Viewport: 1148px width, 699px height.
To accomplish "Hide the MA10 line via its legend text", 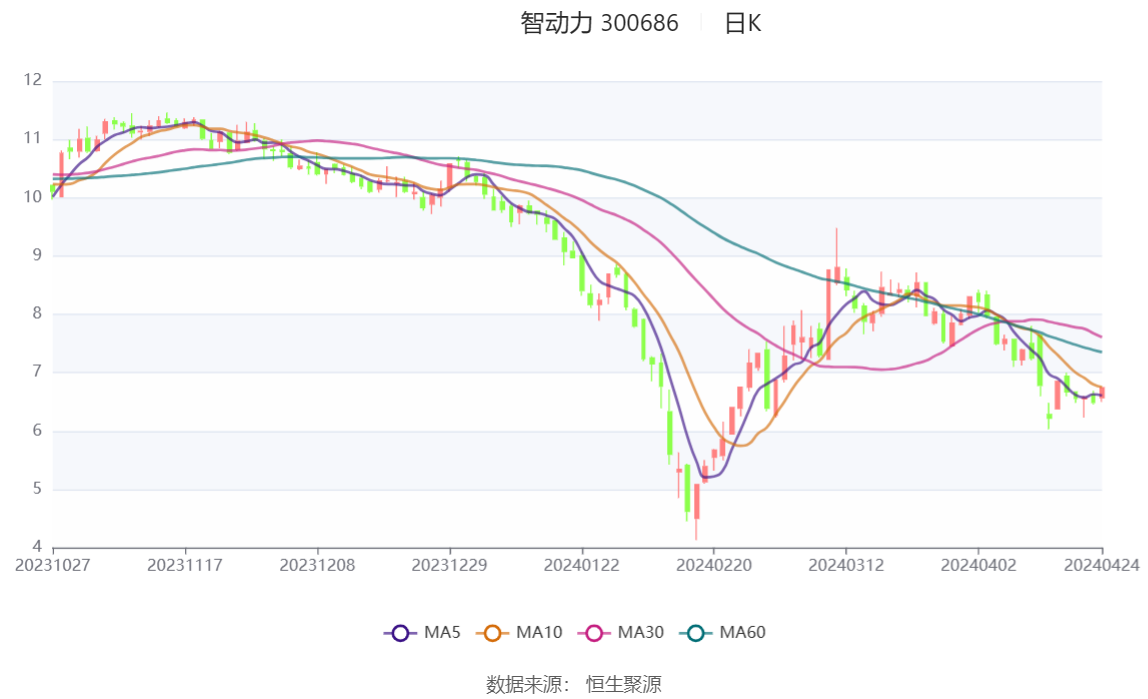I will (x=539, y=633).
